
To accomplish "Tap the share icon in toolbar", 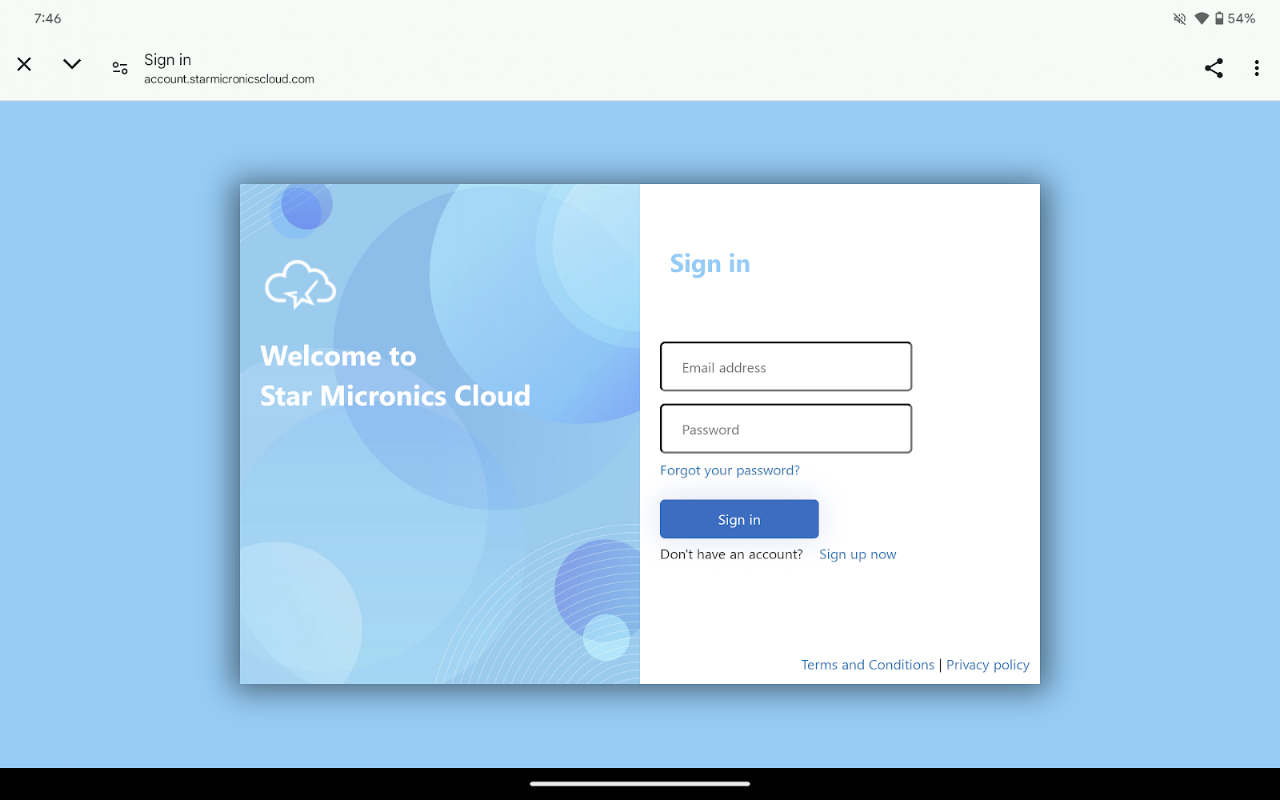I will [1213, 68].
